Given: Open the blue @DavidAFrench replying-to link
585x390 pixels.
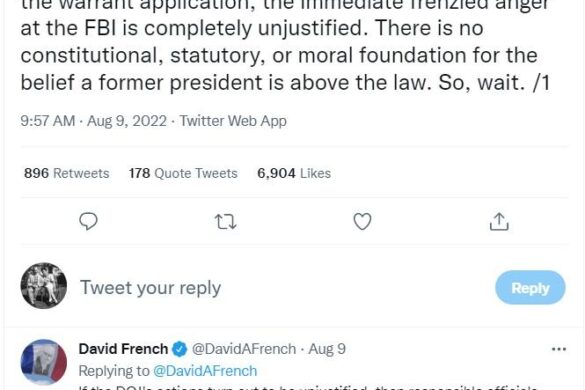Looking at the screenshot, I should click(205, 371).
